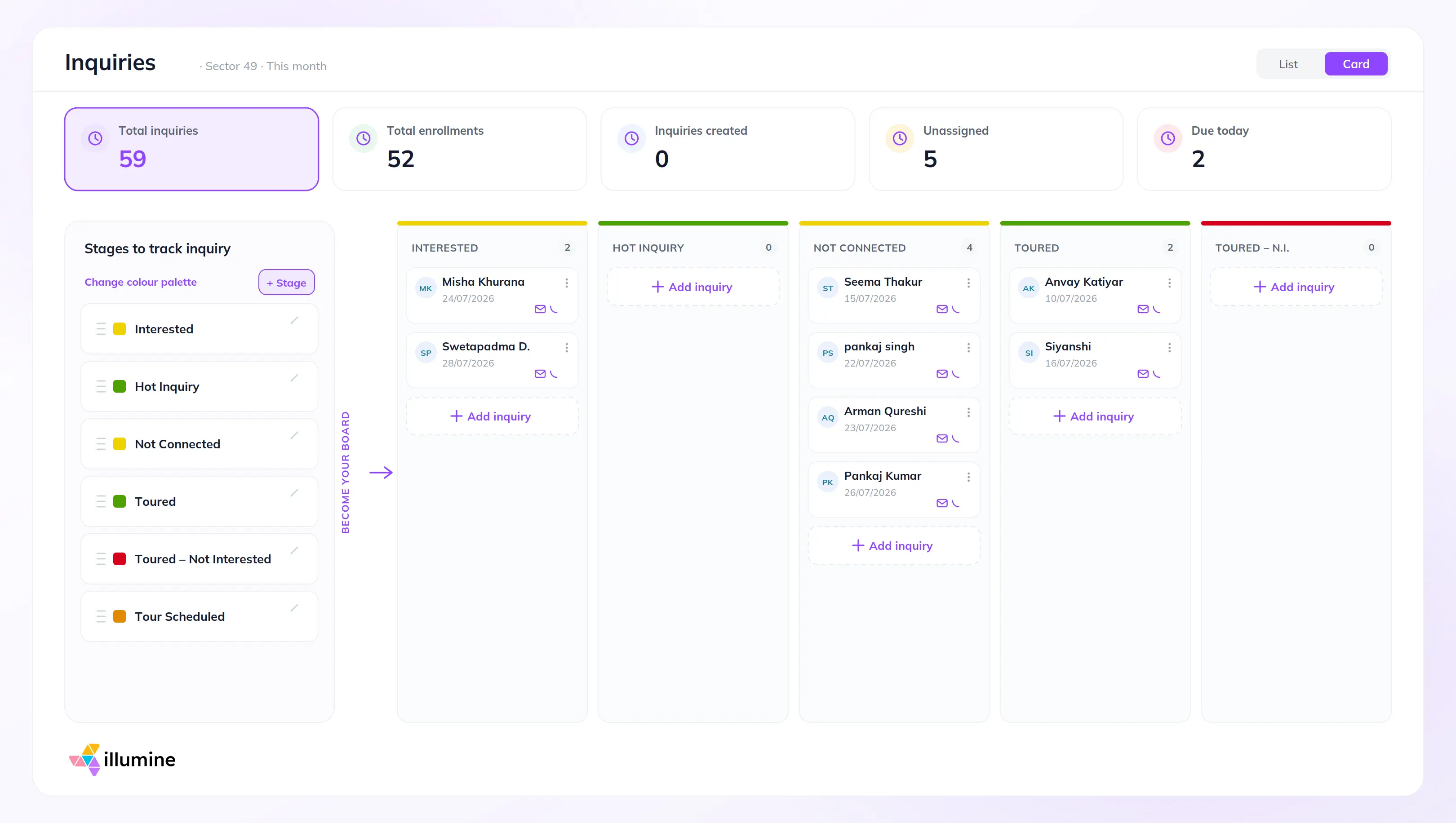Click phone icon on Swetapadma D. card
Viewport: 1456px width, 823px height.
tap(554, 374)
